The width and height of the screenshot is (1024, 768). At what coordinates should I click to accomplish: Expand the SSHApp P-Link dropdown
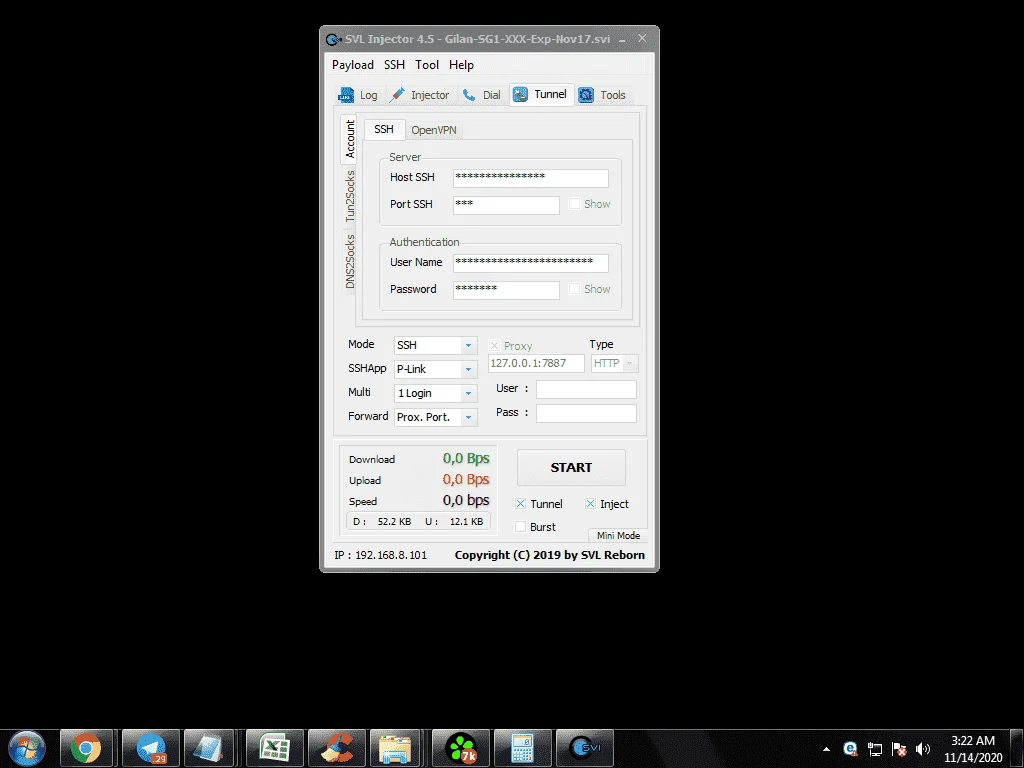pyautogui.click(x=468, y=370)
